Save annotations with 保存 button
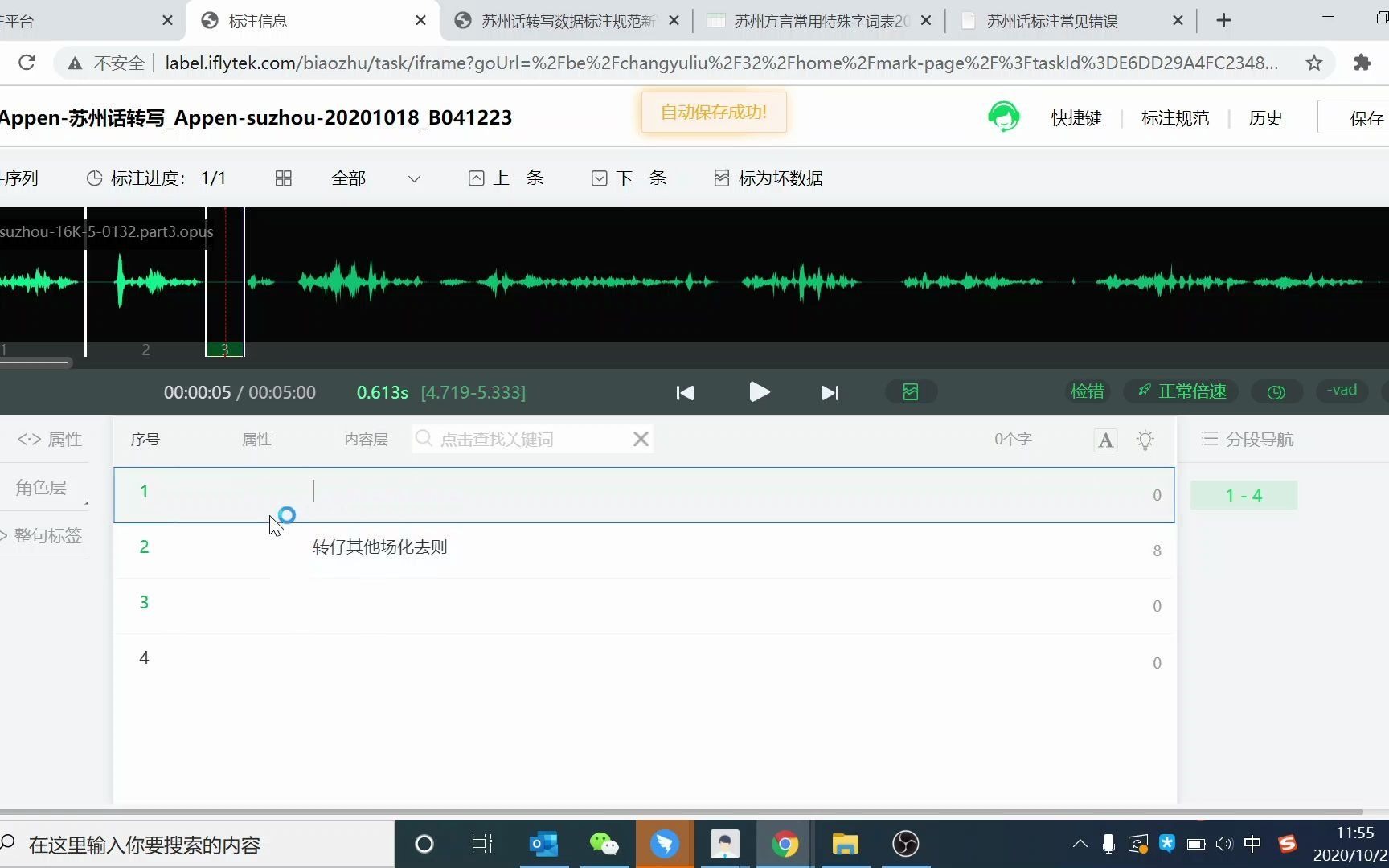Screen dimensions: 1389x868 point(1358,118)
